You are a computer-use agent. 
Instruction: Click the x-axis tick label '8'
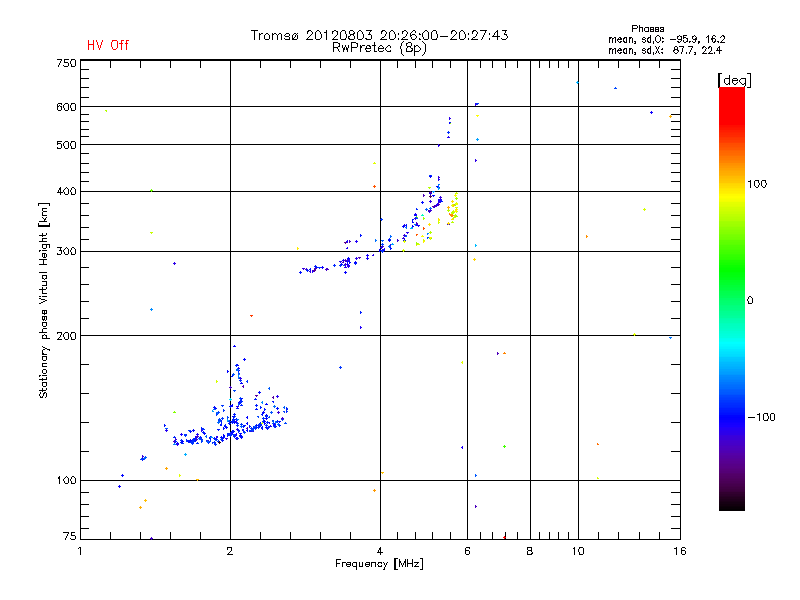pyautogui.click(x=530, y=551)
